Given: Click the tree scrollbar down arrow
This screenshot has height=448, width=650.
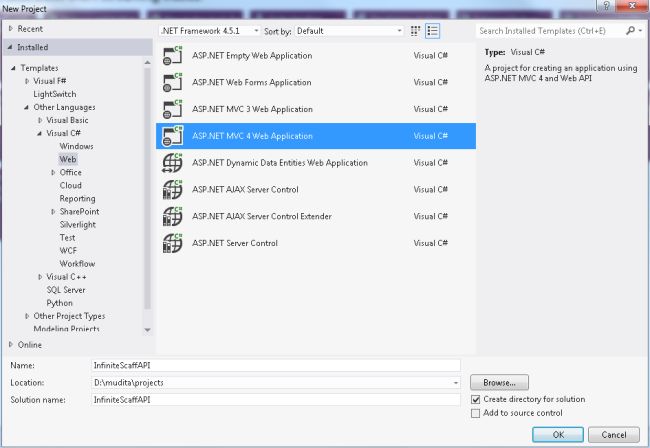Looking at the screenshot, I should [147, 330].
